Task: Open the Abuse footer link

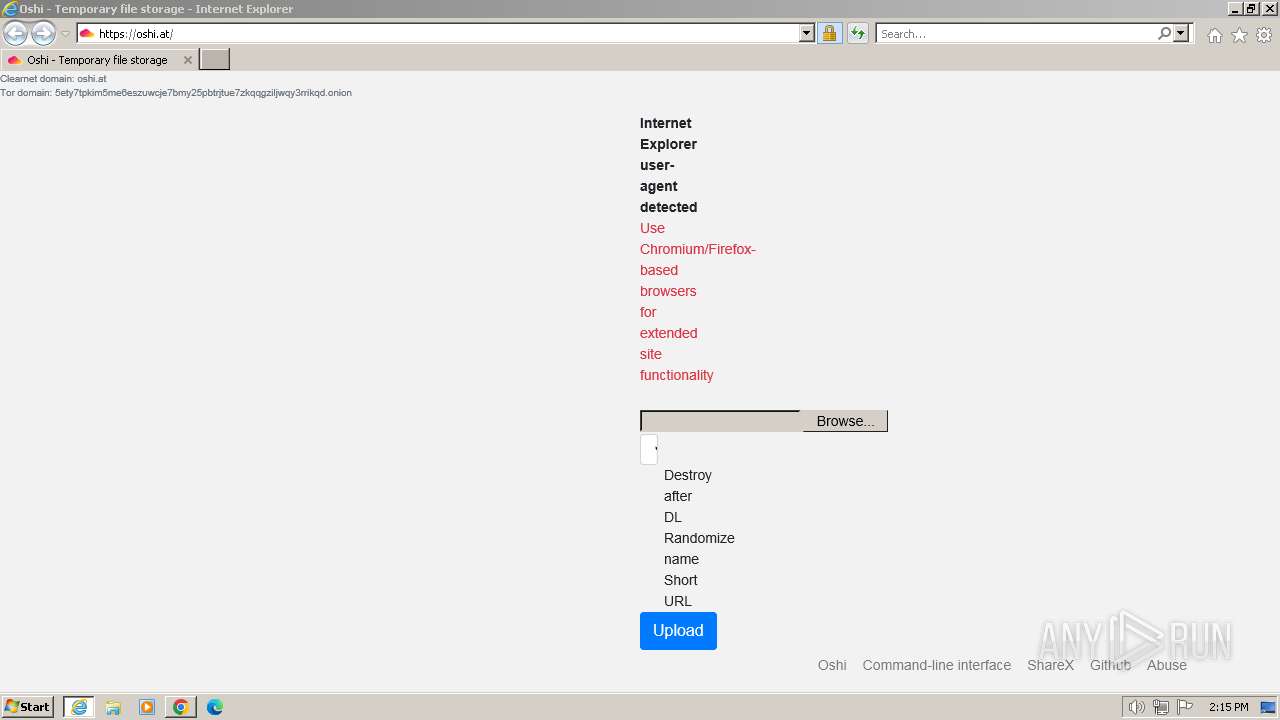Action: (1167, 665)
